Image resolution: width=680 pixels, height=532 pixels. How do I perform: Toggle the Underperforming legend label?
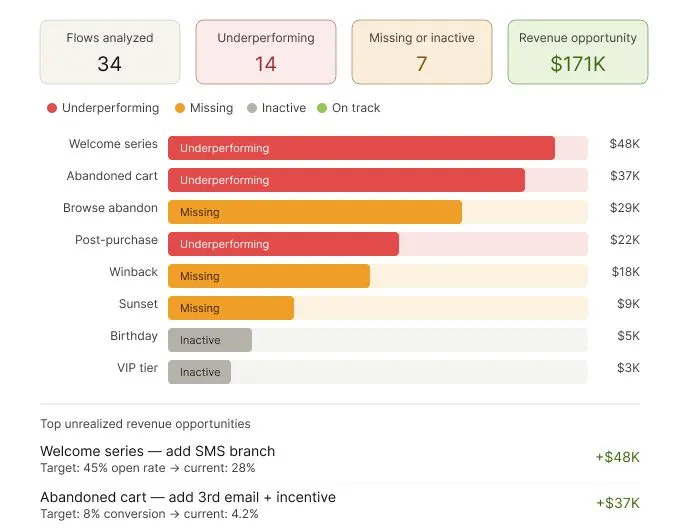pyautogui.click(x=111, y=108)
